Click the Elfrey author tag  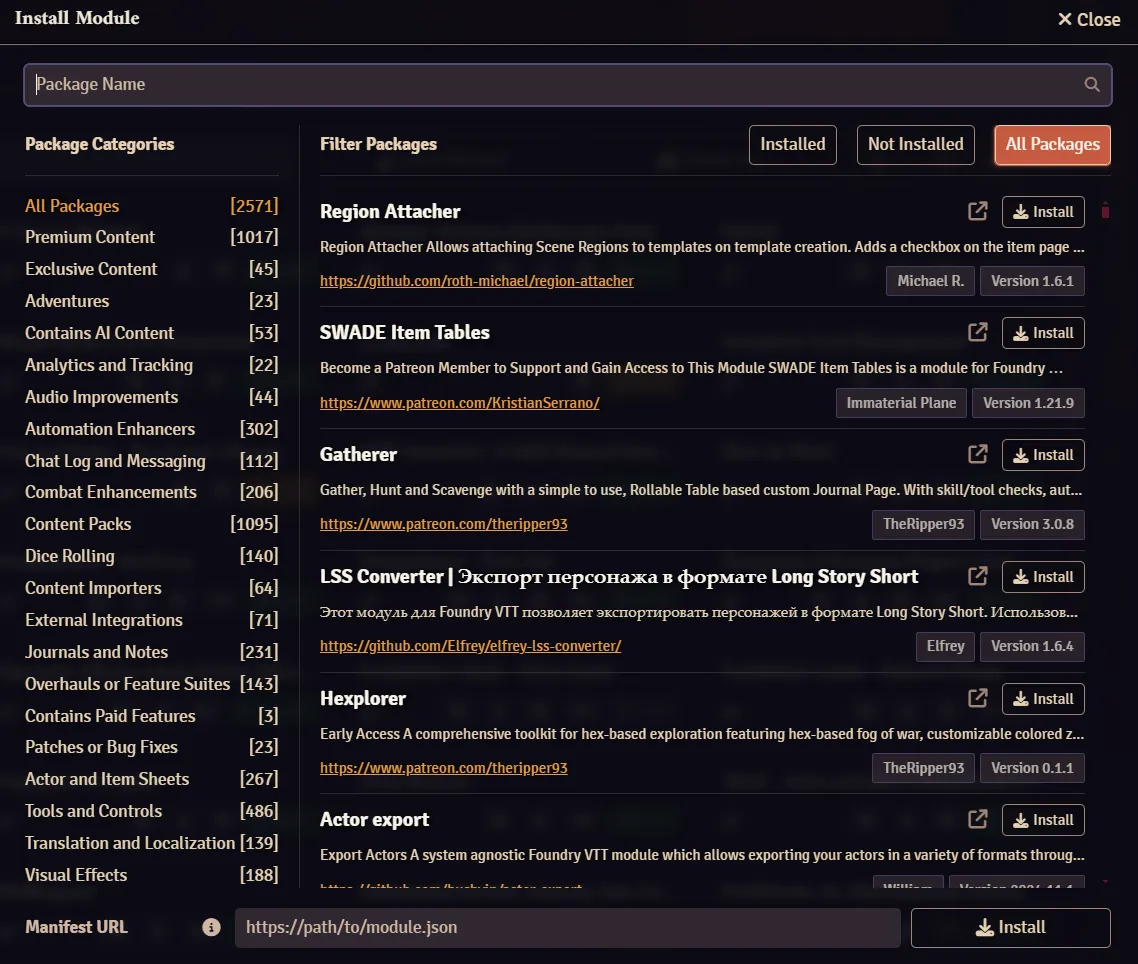coord(945,646)
